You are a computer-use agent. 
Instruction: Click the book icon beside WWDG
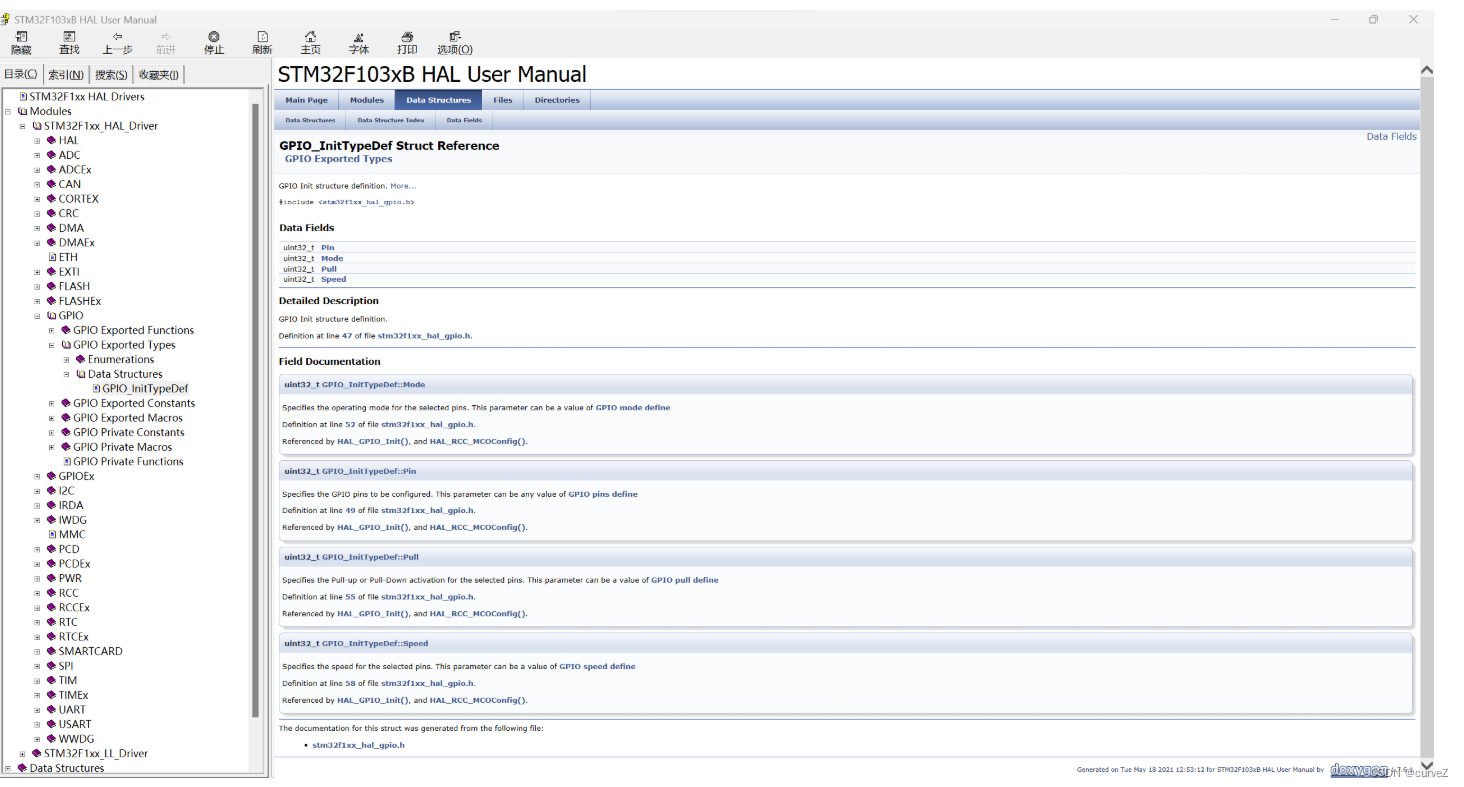[51, 739]
